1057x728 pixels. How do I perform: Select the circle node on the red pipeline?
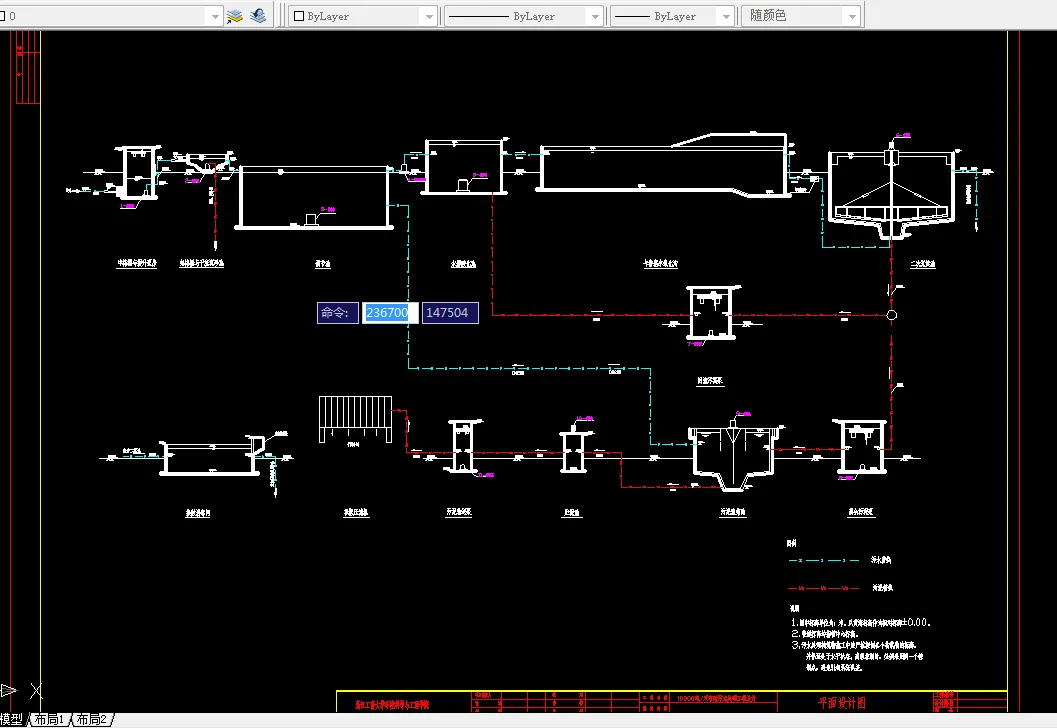[891, 315]
